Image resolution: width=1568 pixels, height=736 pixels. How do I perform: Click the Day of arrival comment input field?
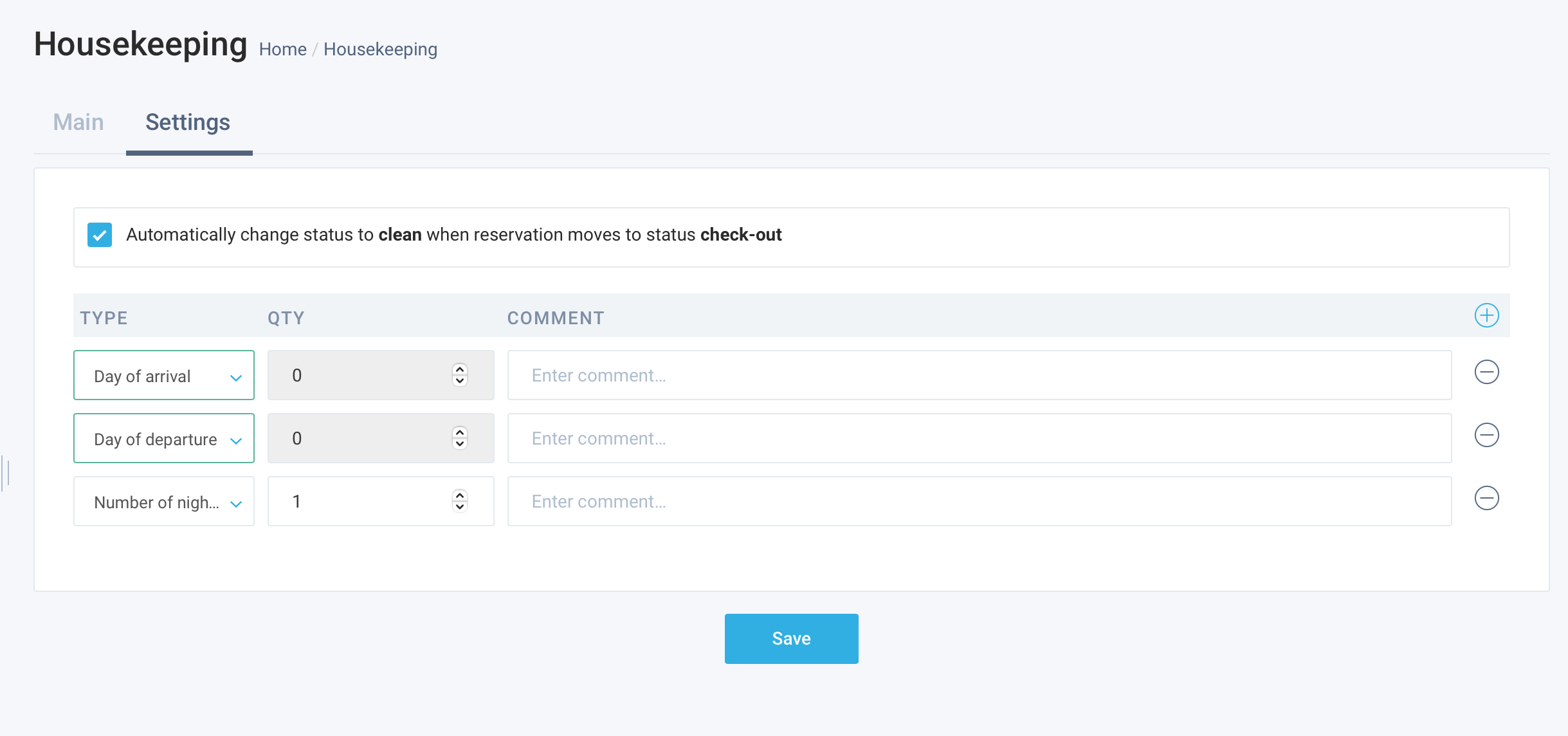(980, 375)
